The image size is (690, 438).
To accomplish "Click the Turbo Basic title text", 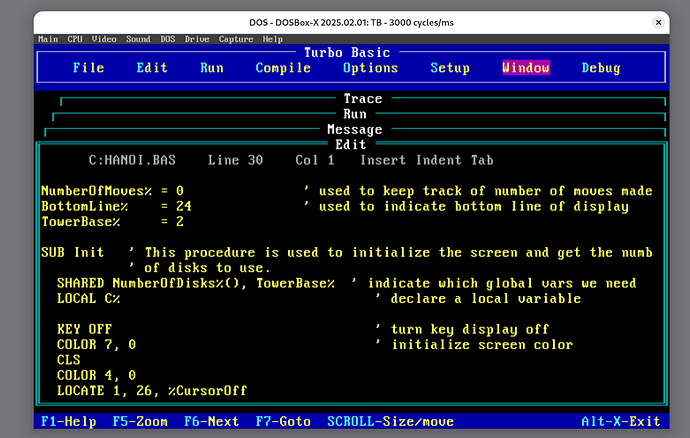I will click(x=347, y=53).
